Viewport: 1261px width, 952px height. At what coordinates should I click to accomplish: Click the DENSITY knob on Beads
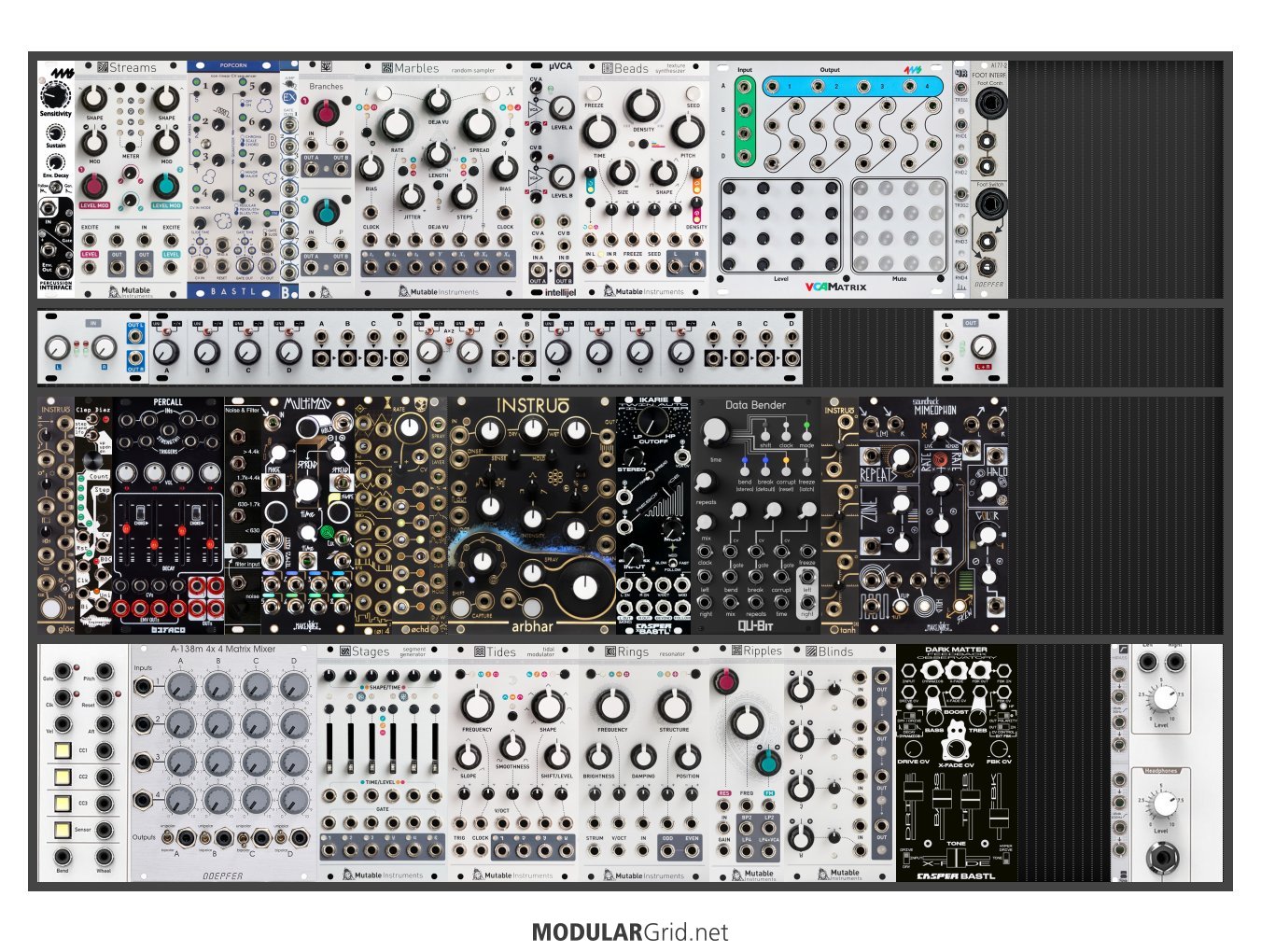(642, 106)
